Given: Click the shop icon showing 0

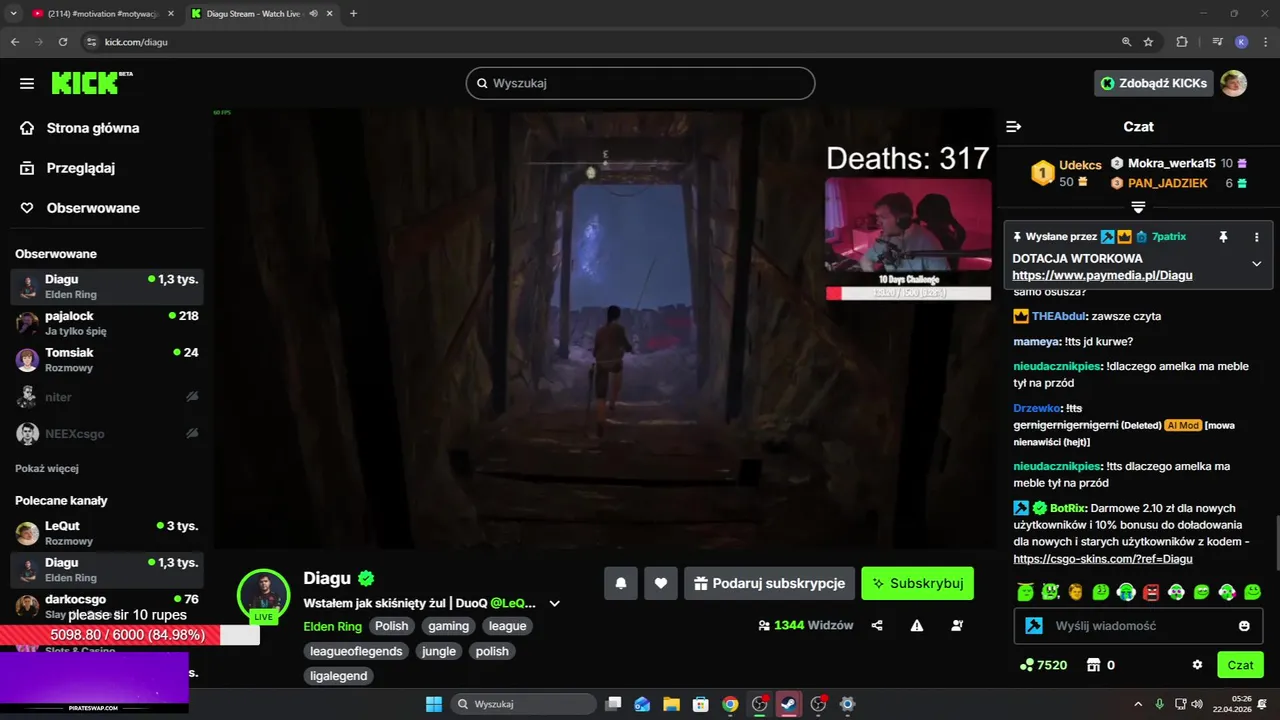Looking at the screenshot, I should (1093, 665).
